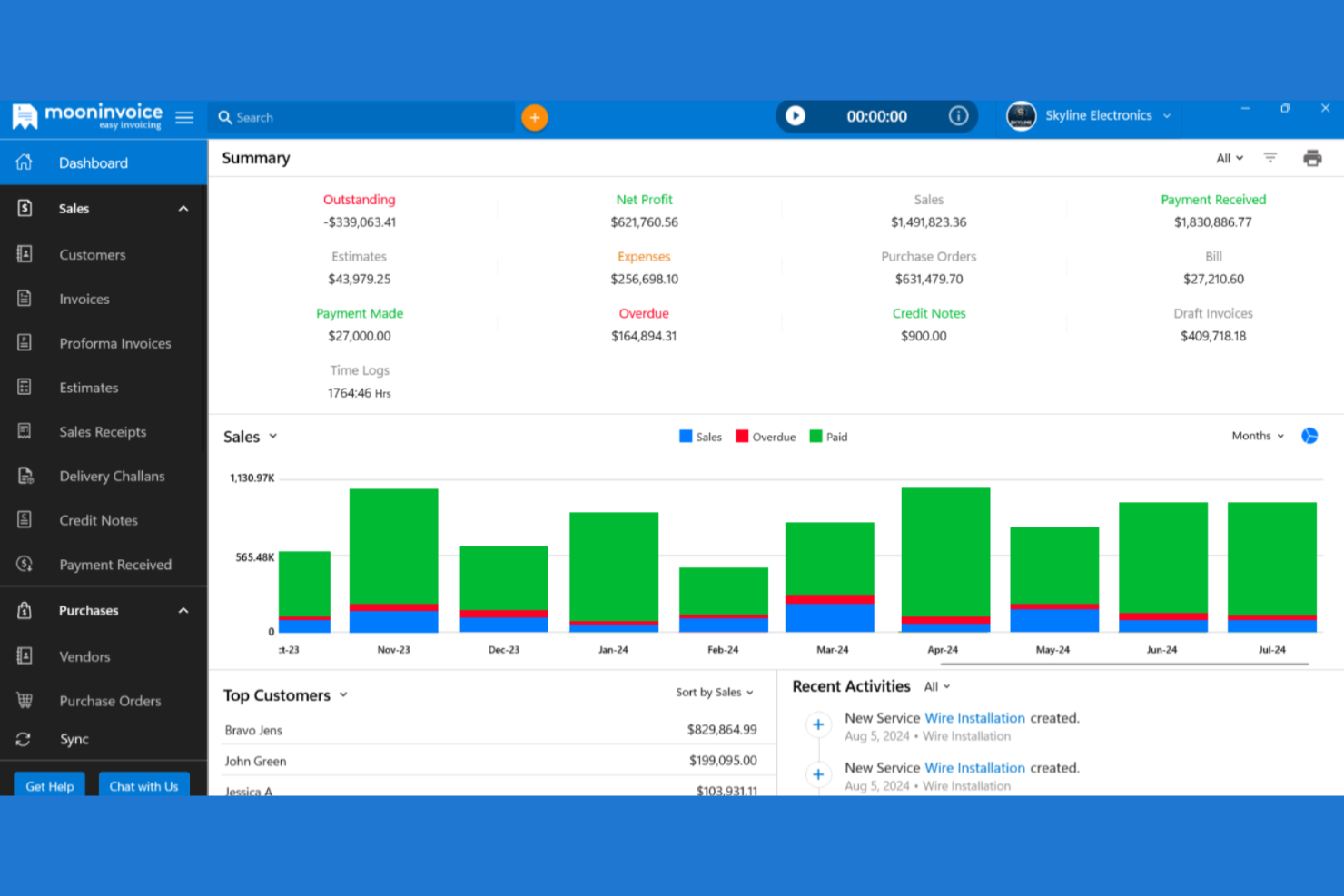This screenshot has width=1344, height=896.
Task: Select Dashboard in the sidebar menu
Action: (93, 162)
